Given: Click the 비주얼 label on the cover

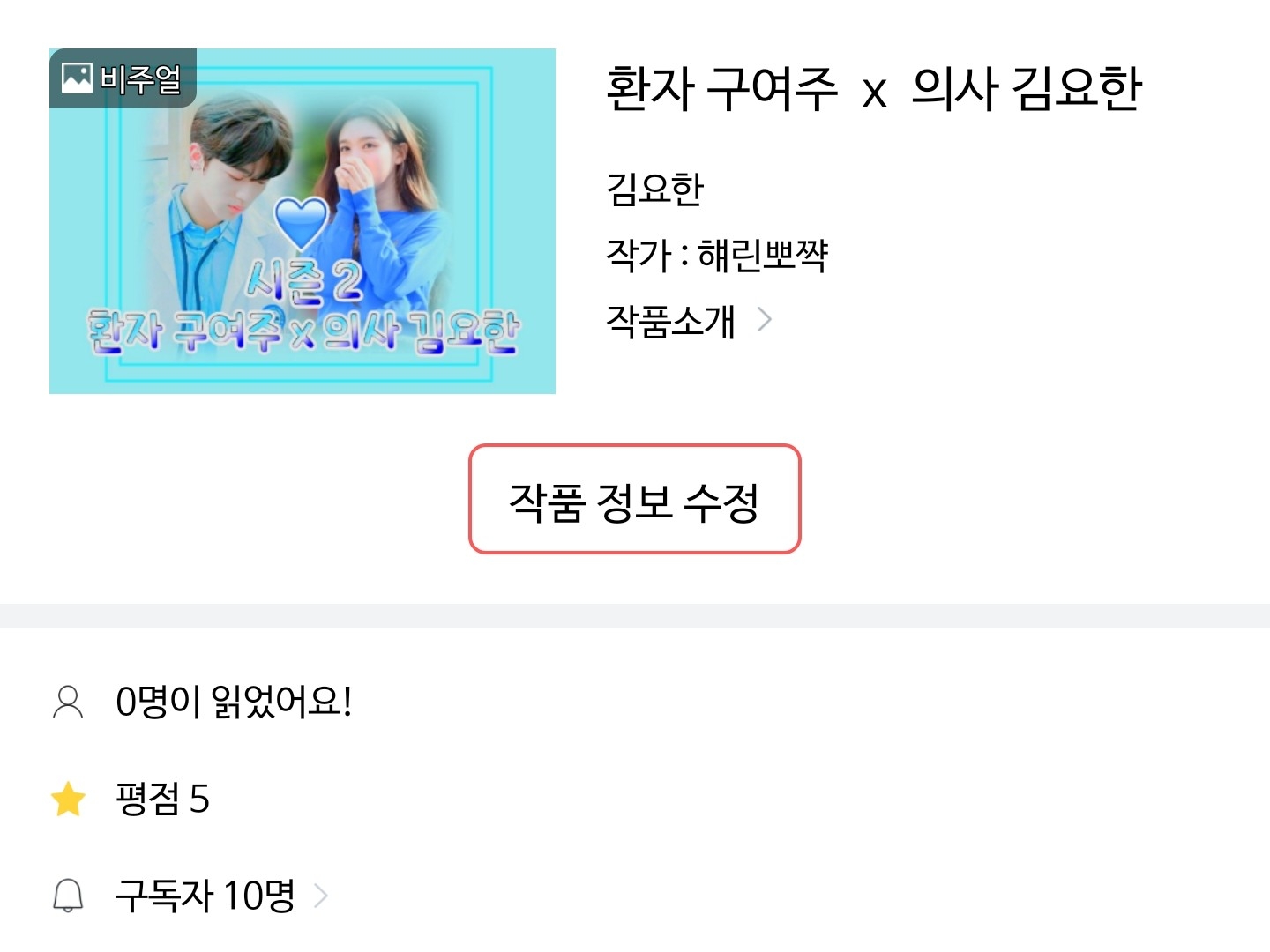Looking at the screenshot, I should [x=140, y=78].
